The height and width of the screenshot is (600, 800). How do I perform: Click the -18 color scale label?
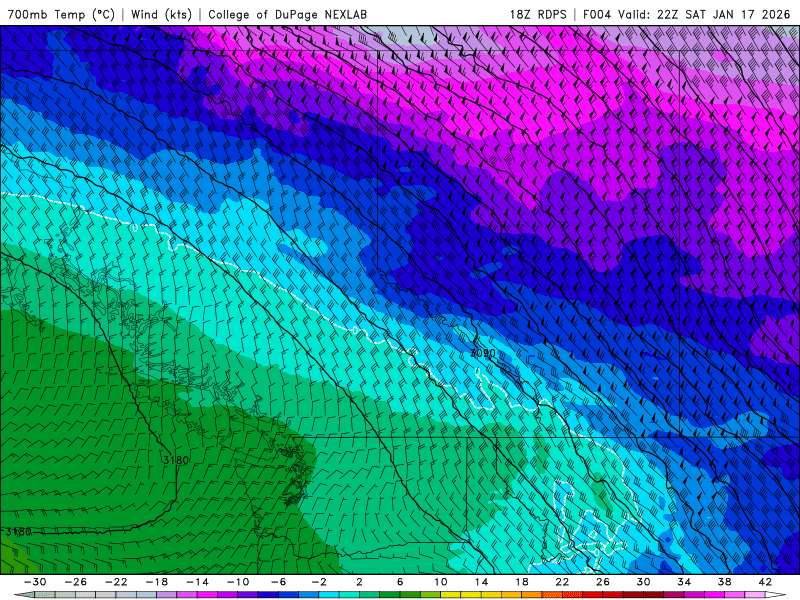(157, 582)
